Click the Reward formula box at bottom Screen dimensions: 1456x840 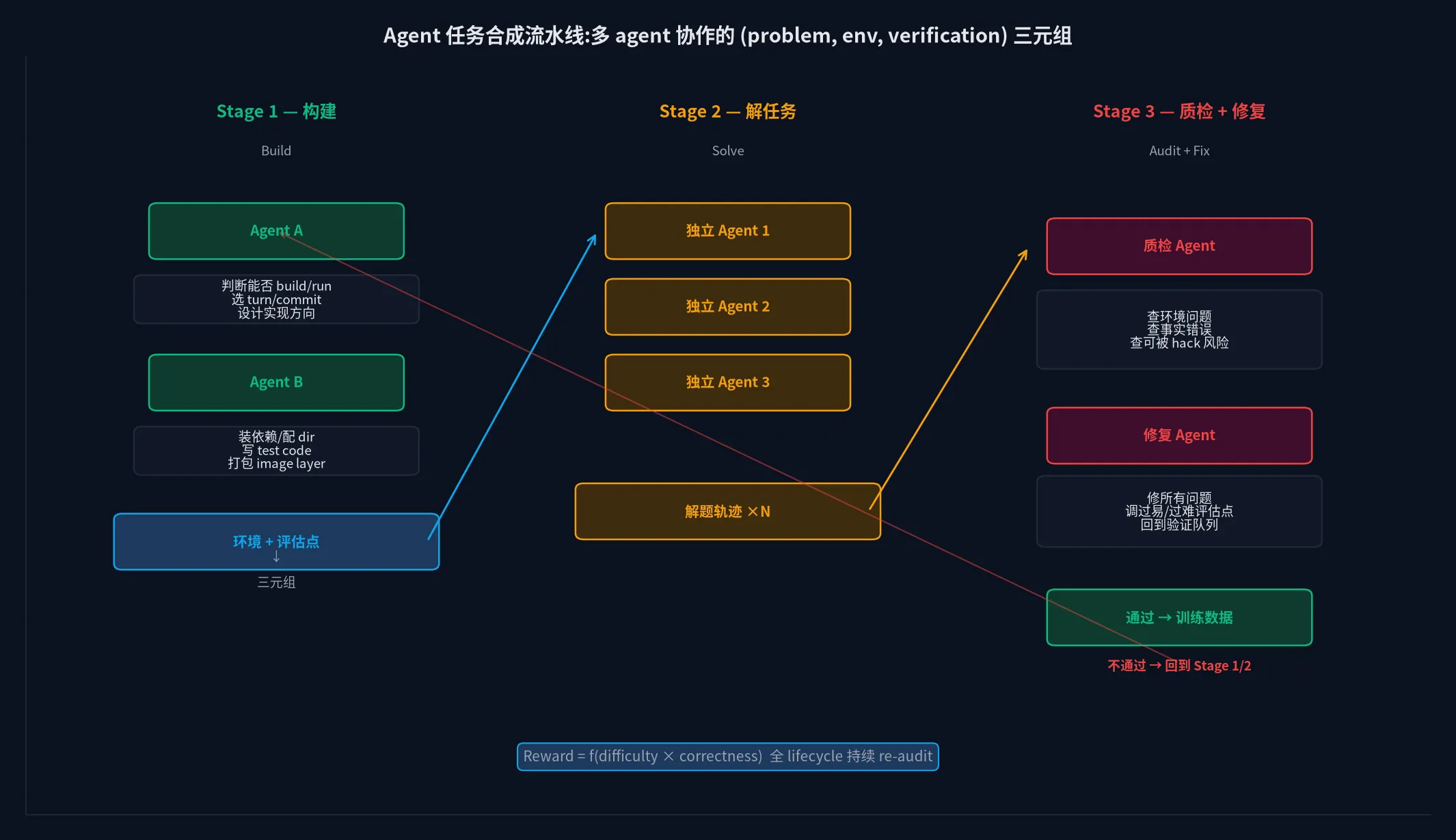[x=728, y=757]
